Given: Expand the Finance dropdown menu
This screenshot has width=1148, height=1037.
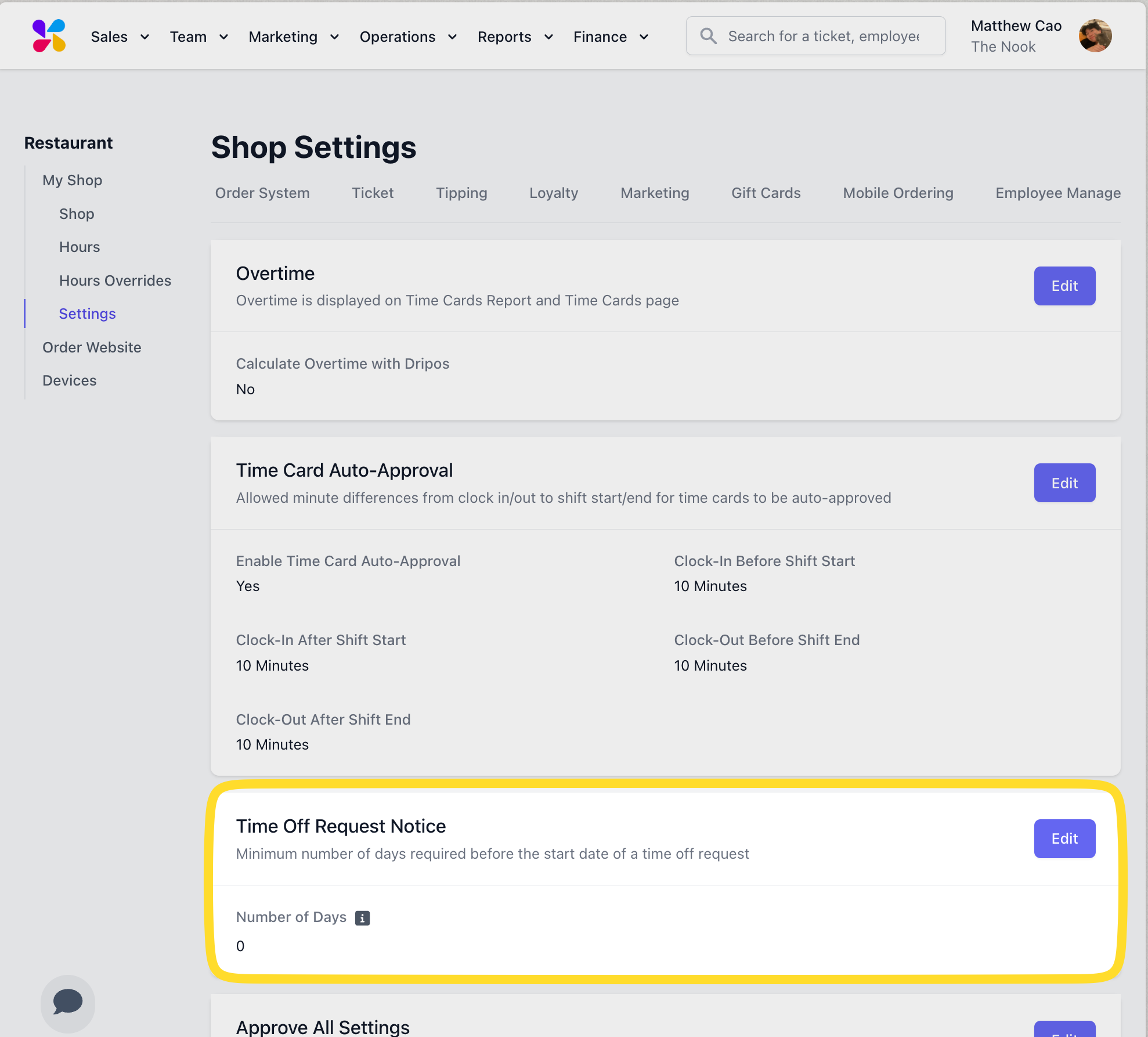Looking at the screenshot, I should pyautogui.click(x=611, y=37).
